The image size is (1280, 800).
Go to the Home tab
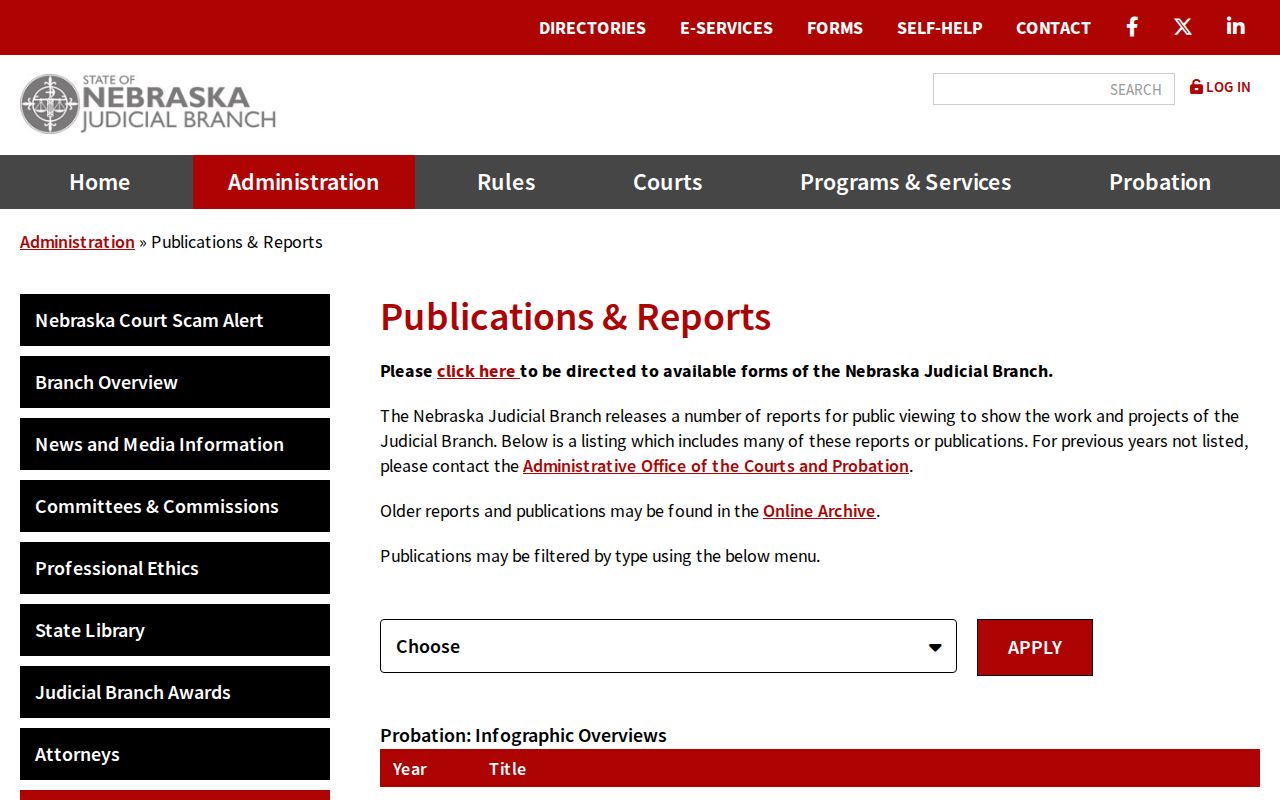point(99,182)
